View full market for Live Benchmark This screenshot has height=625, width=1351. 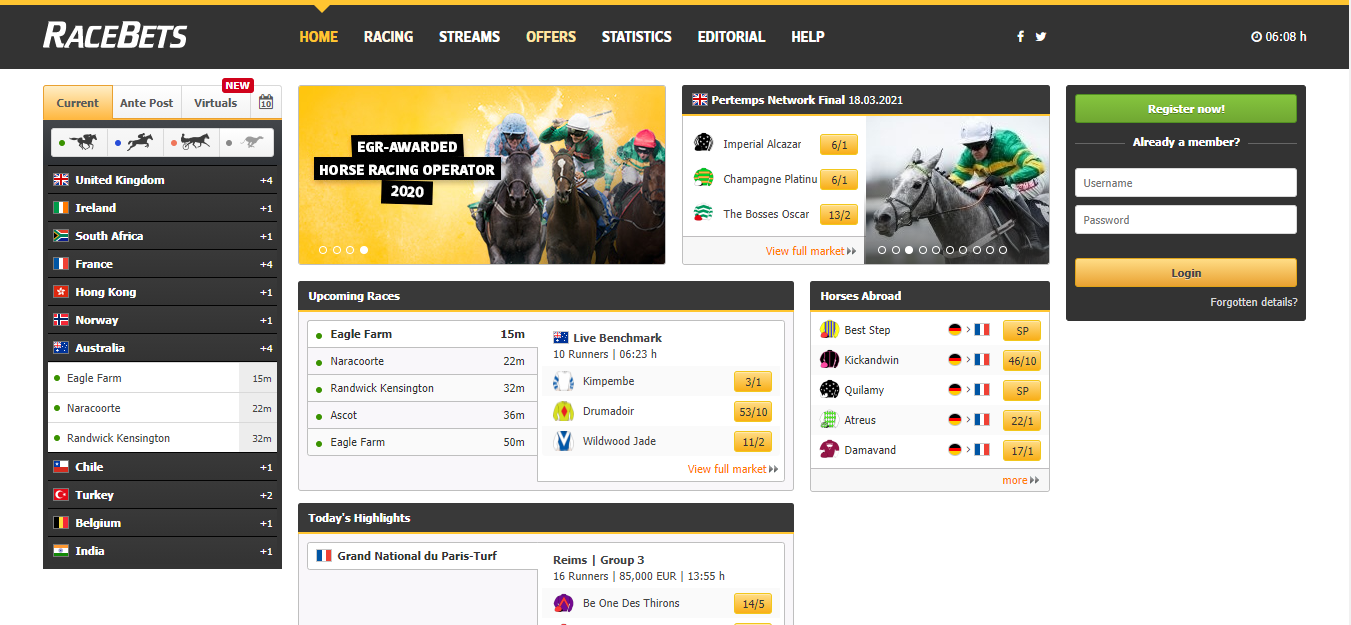pos(733,469)
